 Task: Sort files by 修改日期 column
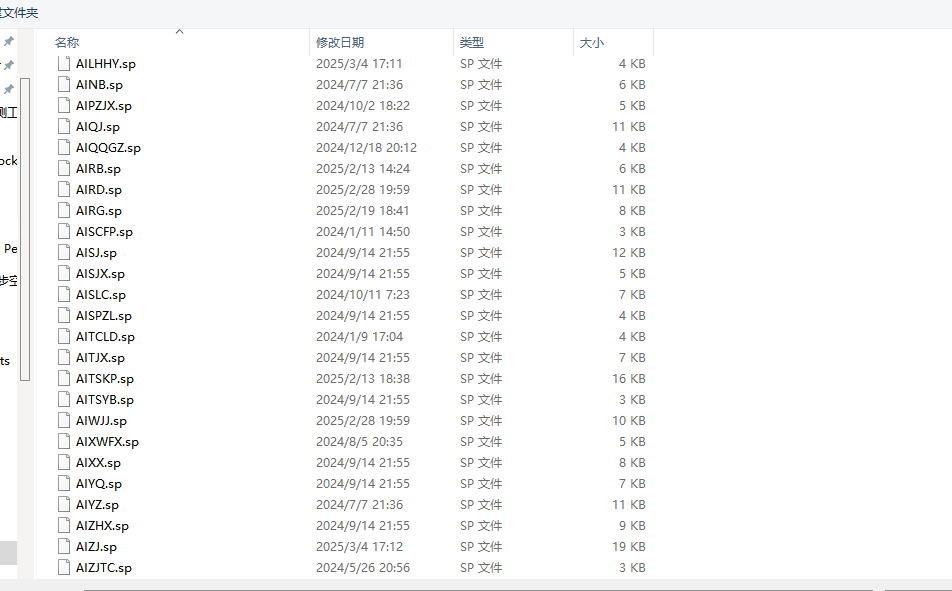click(x=339, y=43)
